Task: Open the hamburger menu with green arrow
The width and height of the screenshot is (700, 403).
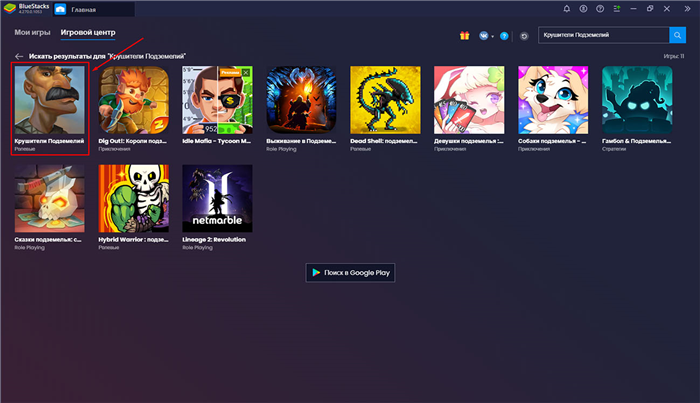Action: point(617,8)
